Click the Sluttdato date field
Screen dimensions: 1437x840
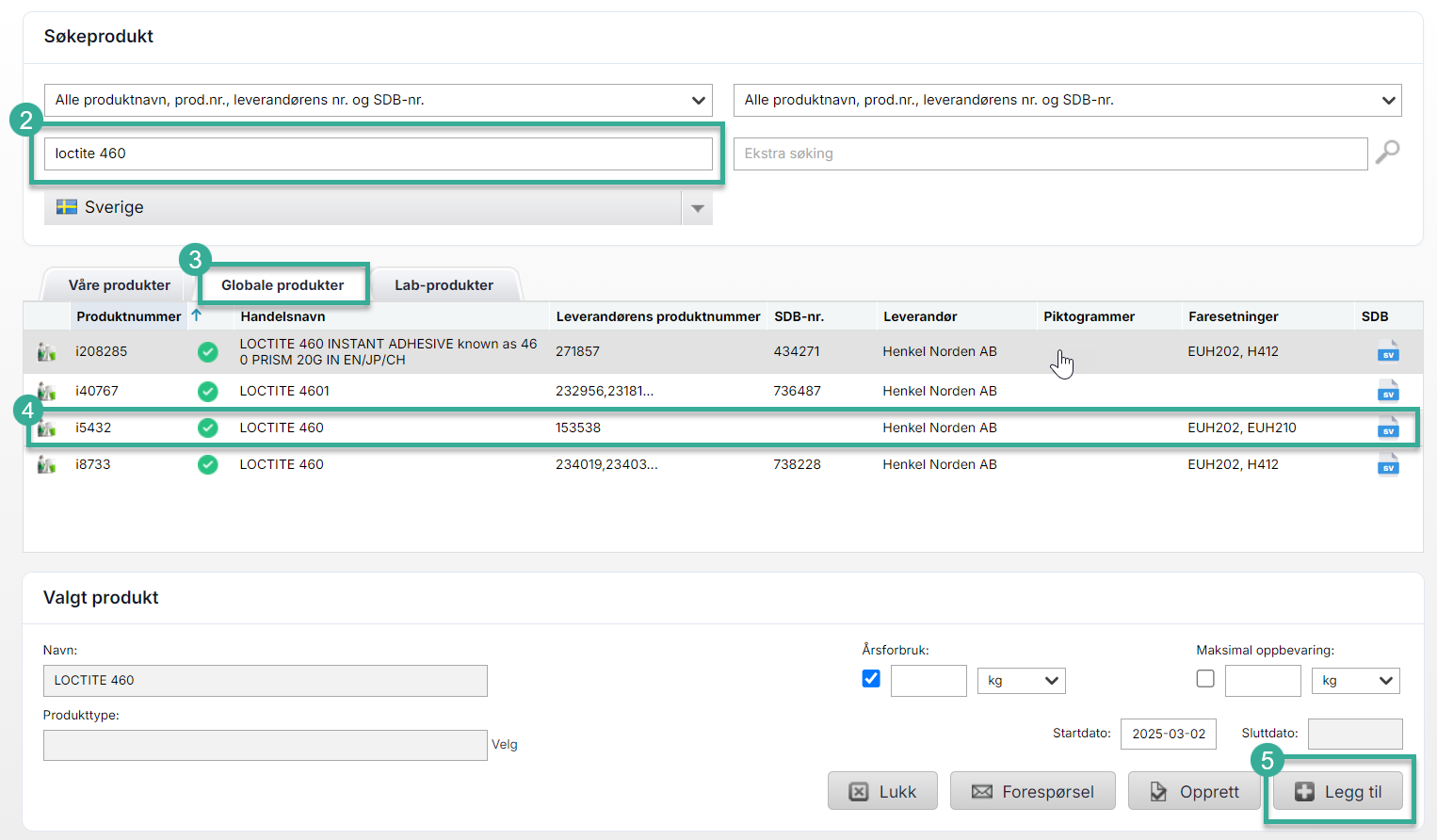[1355, 734]
